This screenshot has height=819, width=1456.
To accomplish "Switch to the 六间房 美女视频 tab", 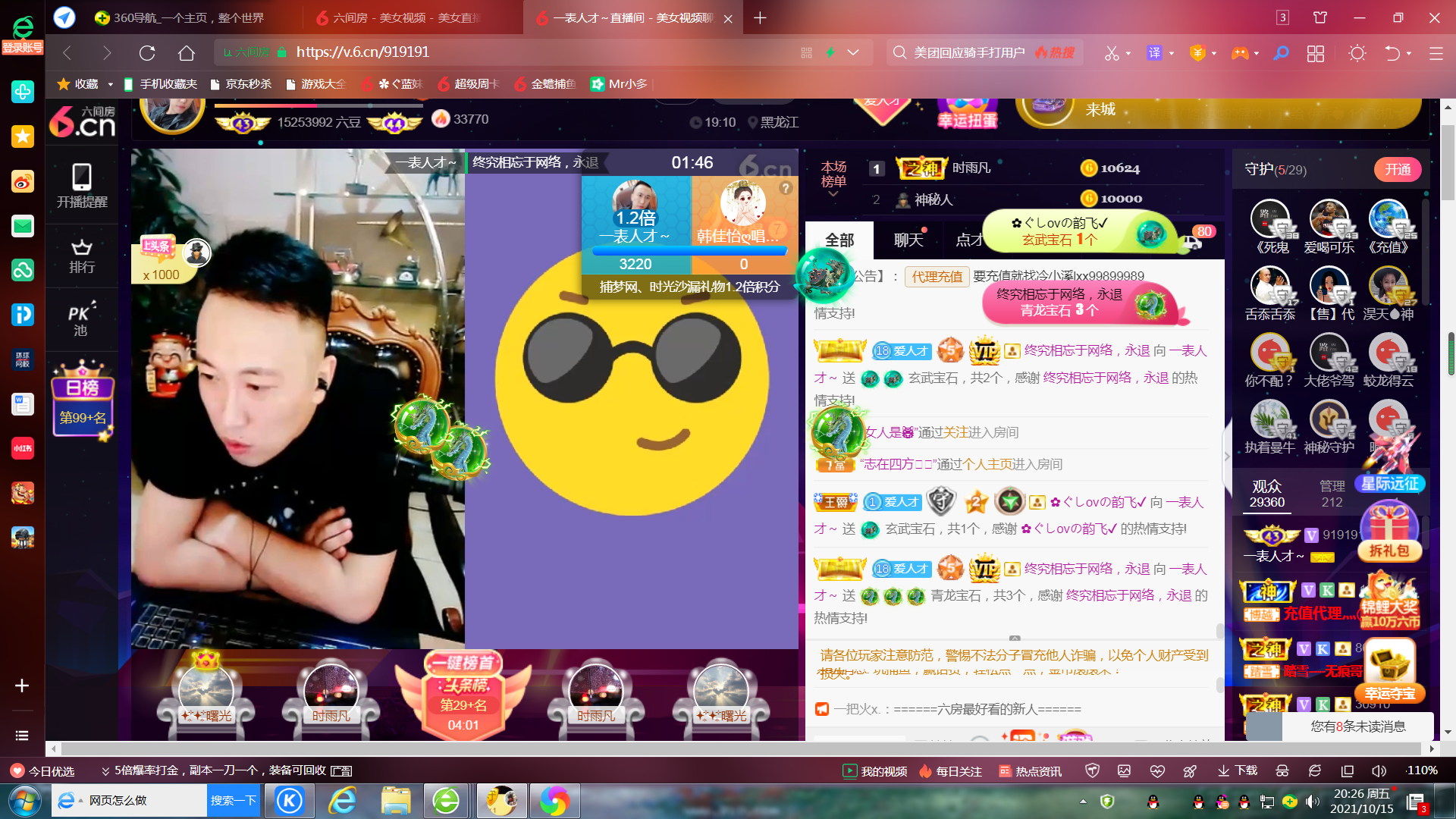I will (x=409, y=17).
